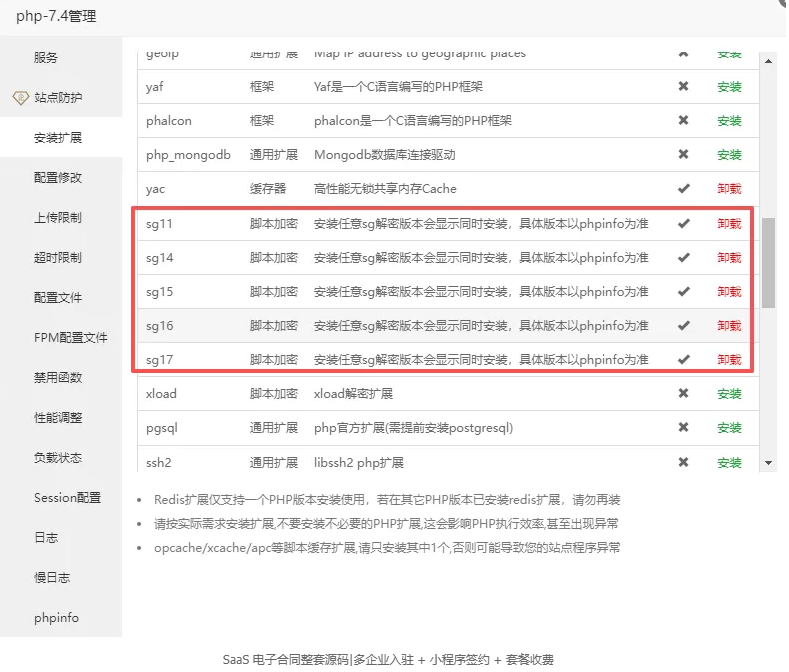Click the checkmark icon for sg14
Image resolution: width=789 pixels, height=672 pixels.
[683, 257]
